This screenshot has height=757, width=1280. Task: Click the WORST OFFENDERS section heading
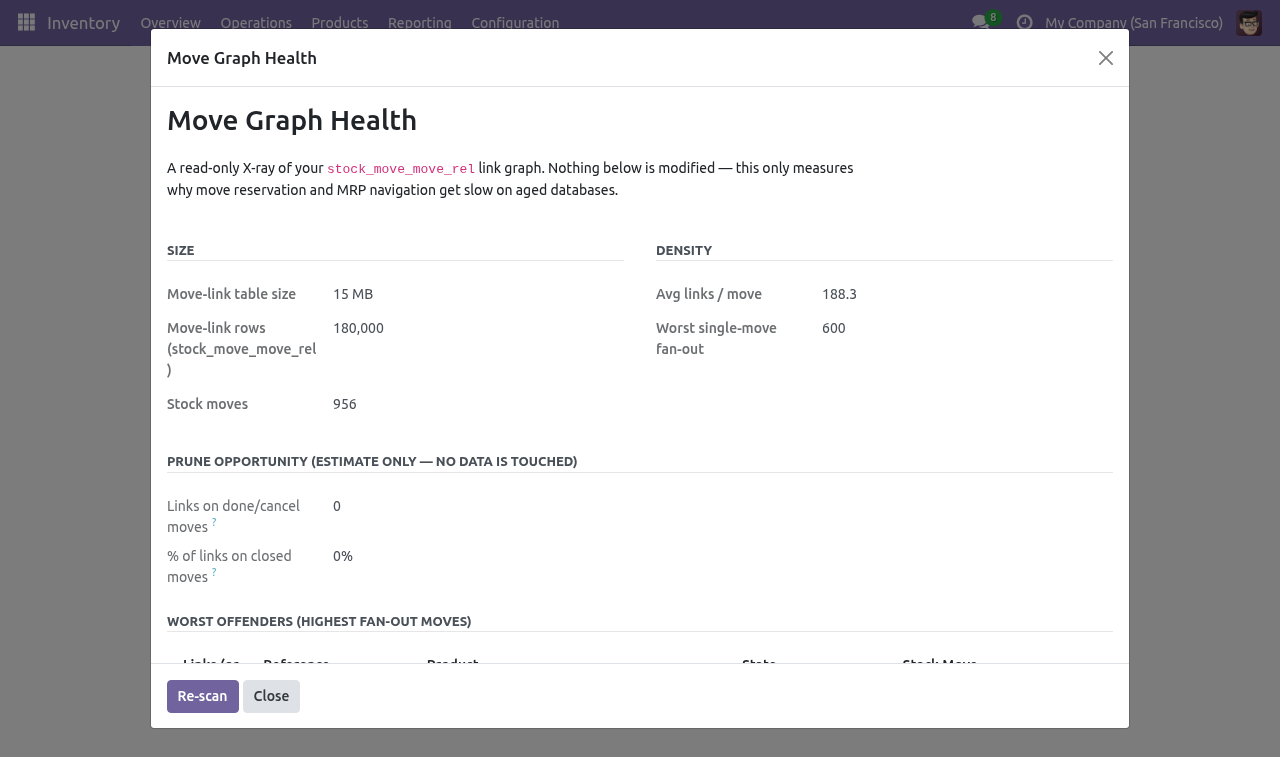pos(319,621)
